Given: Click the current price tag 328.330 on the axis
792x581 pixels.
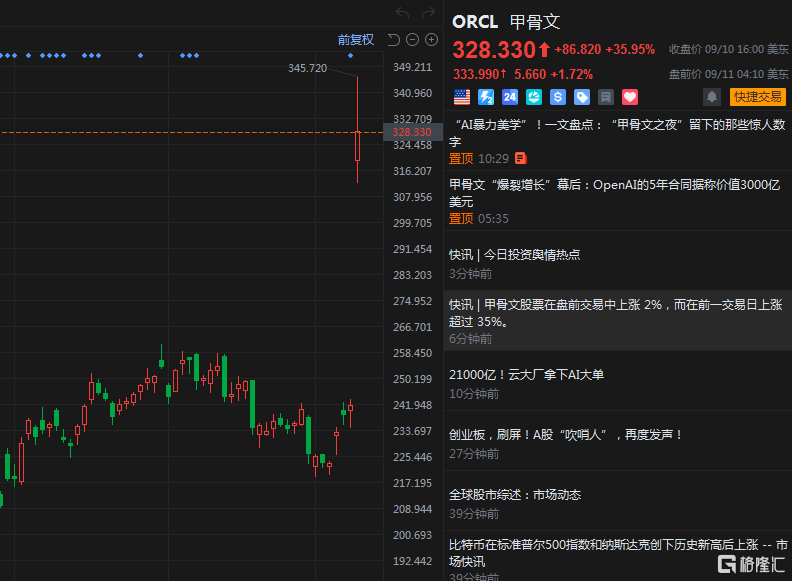Looking at the screenshot, I should [412, 132].
